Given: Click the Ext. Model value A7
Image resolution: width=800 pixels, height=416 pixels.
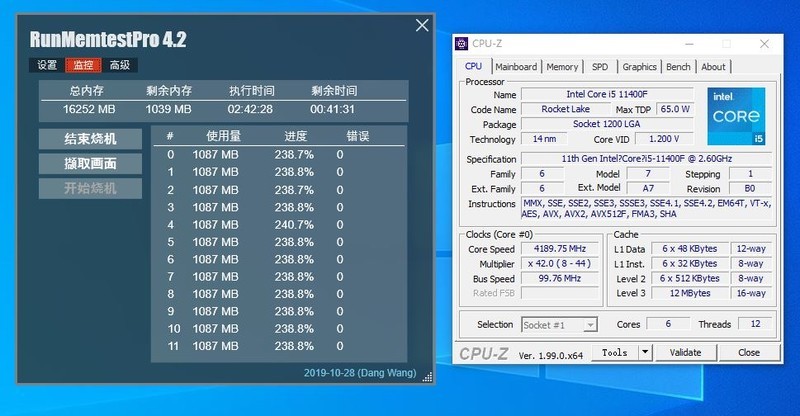Looking at the screenshot, I should 648,188.
